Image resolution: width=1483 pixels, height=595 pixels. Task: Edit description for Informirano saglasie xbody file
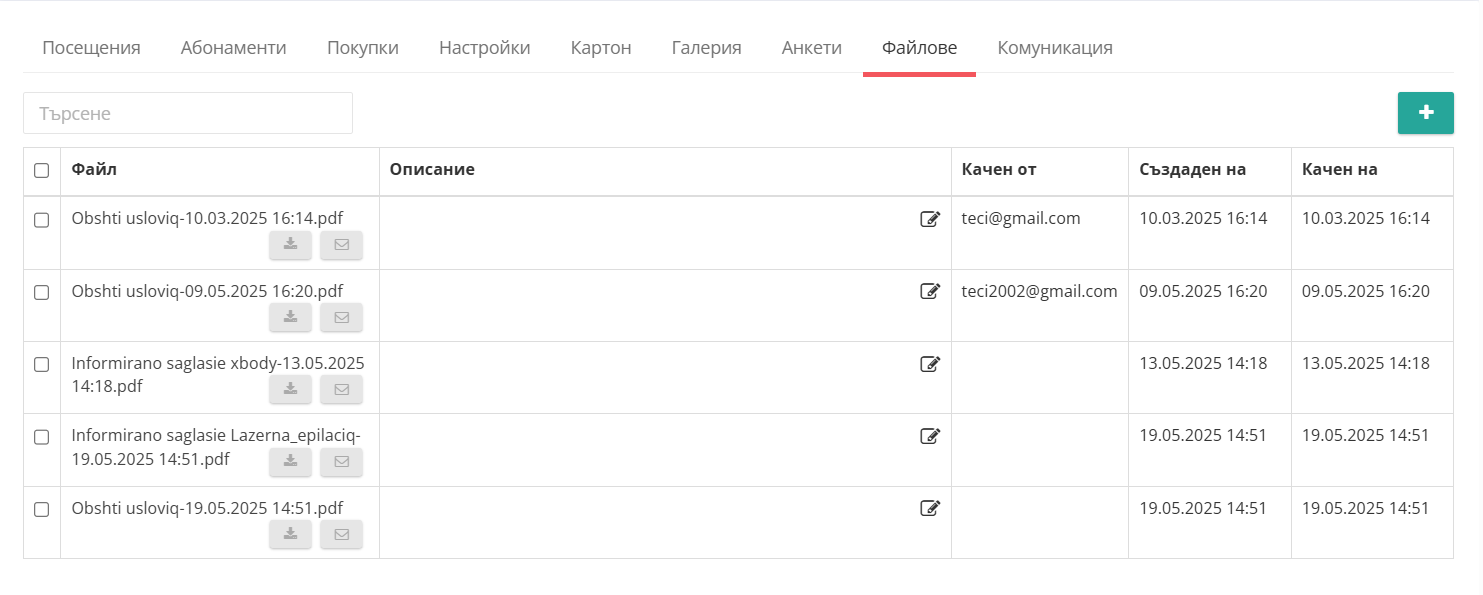coord(930,364)
